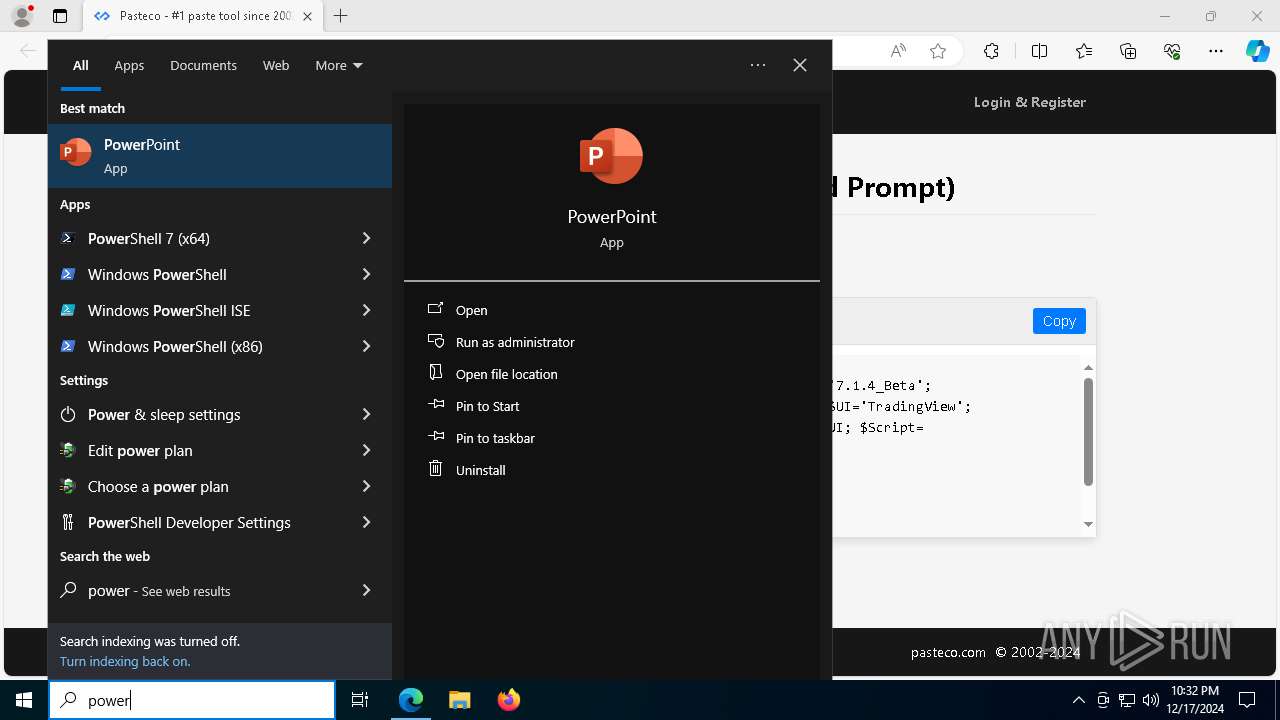The width and height of the screenshot is (1280, 720).
Task: Expand PowerShell 7 (x64) chevron
Action: tap(366, 238)
